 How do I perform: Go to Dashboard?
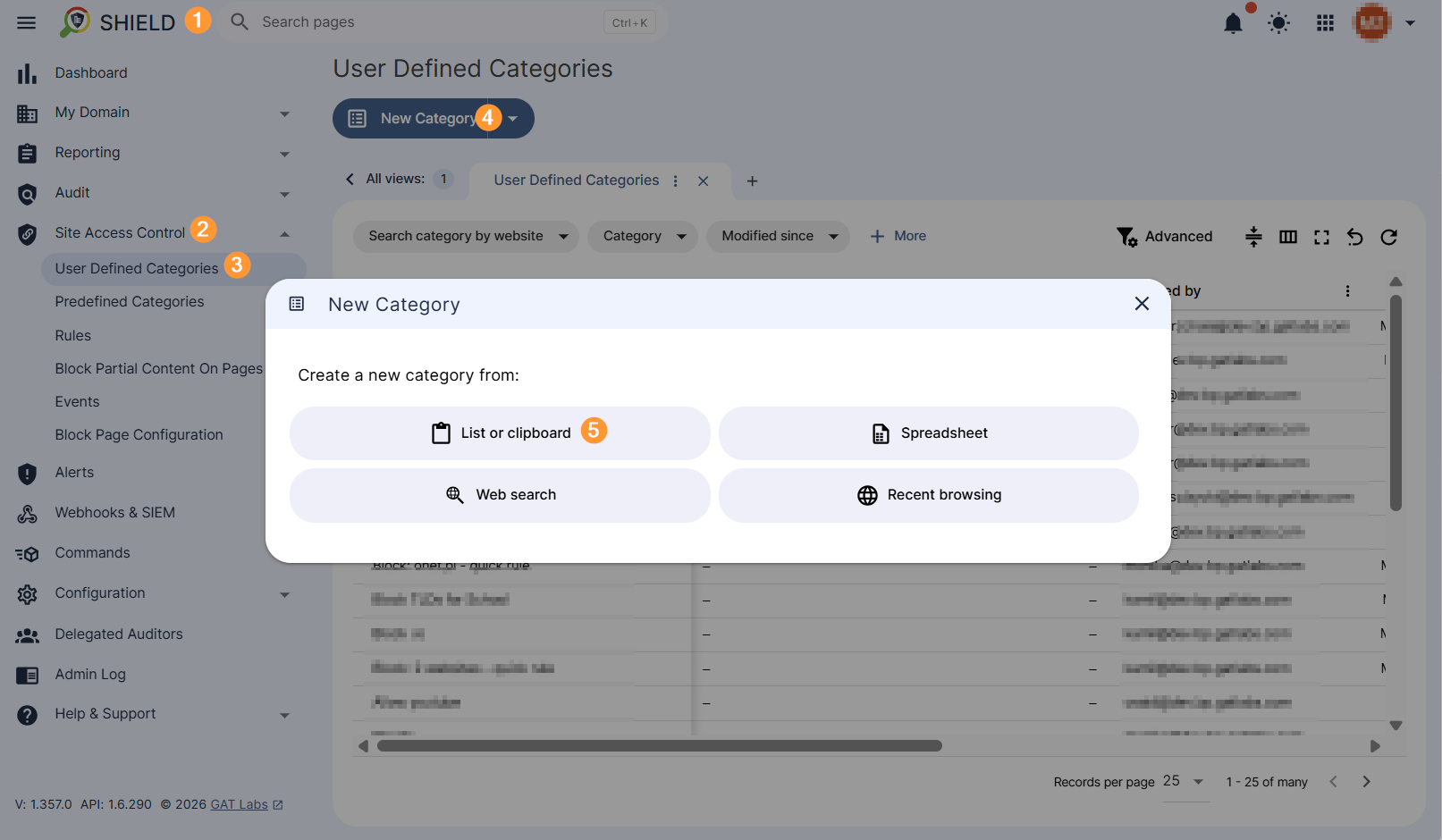pos(91,72)
